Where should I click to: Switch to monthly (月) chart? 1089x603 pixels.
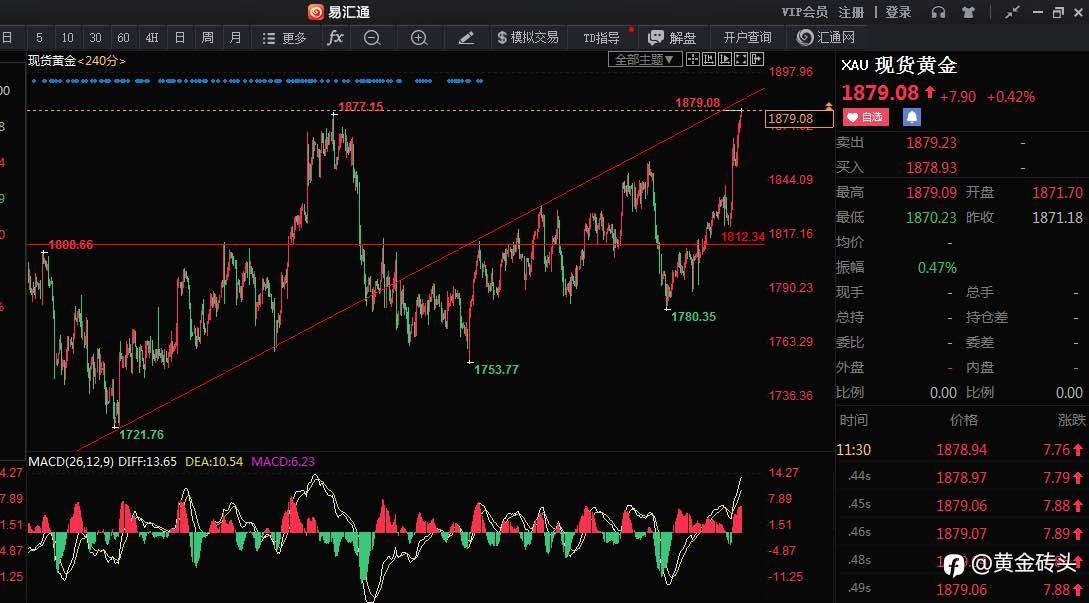(x=235, y=38)
